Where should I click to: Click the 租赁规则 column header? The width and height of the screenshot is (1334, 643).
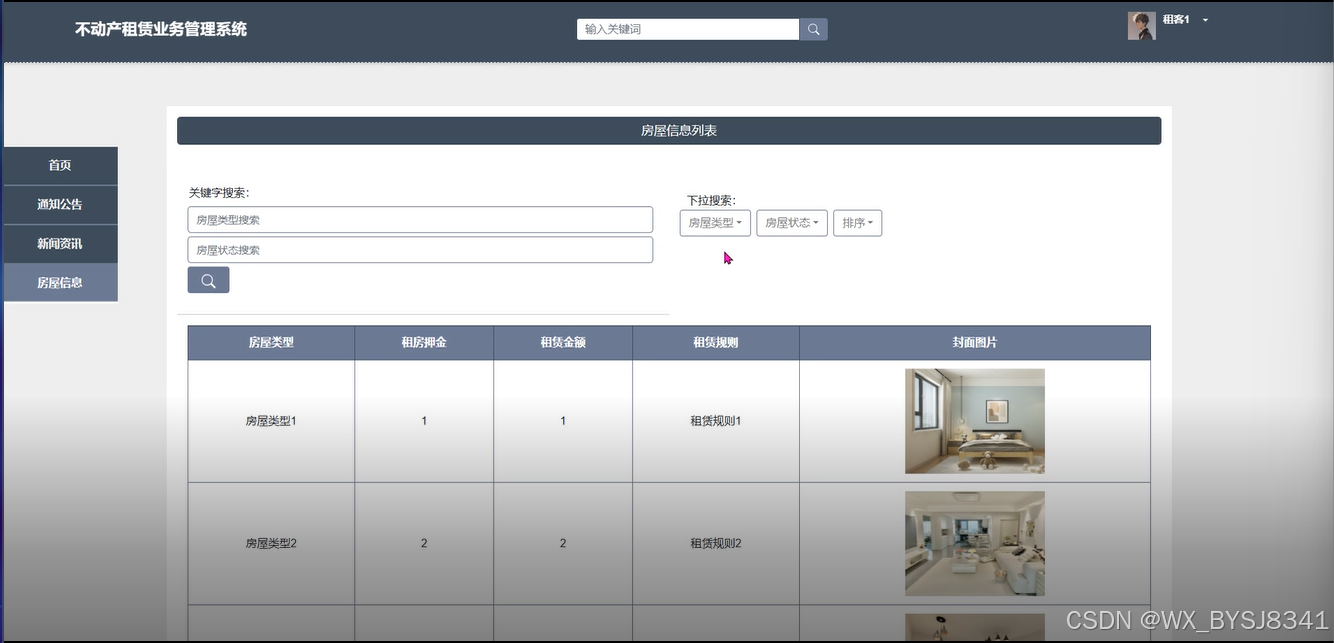click(x=716, y=343)
